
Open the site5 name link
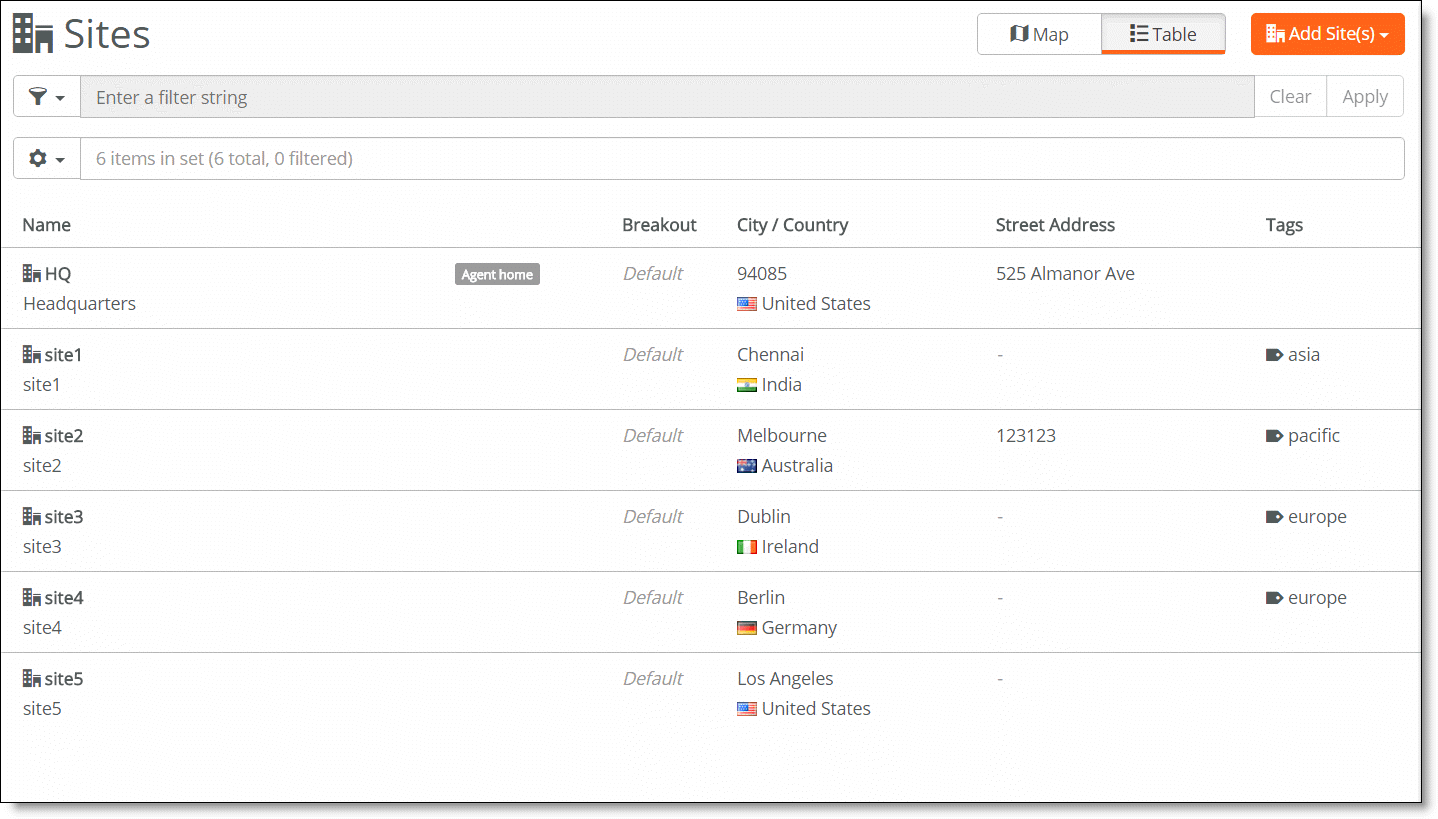point(64,679)
